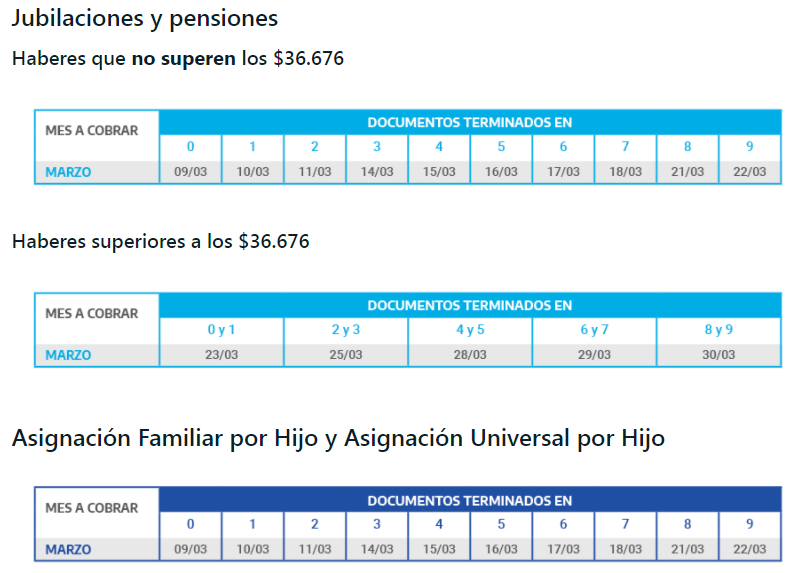Image resolution: width=794 pixels, height=573 pixels.
Task: Select the 29/03 date cell
Action: point(594,355)
